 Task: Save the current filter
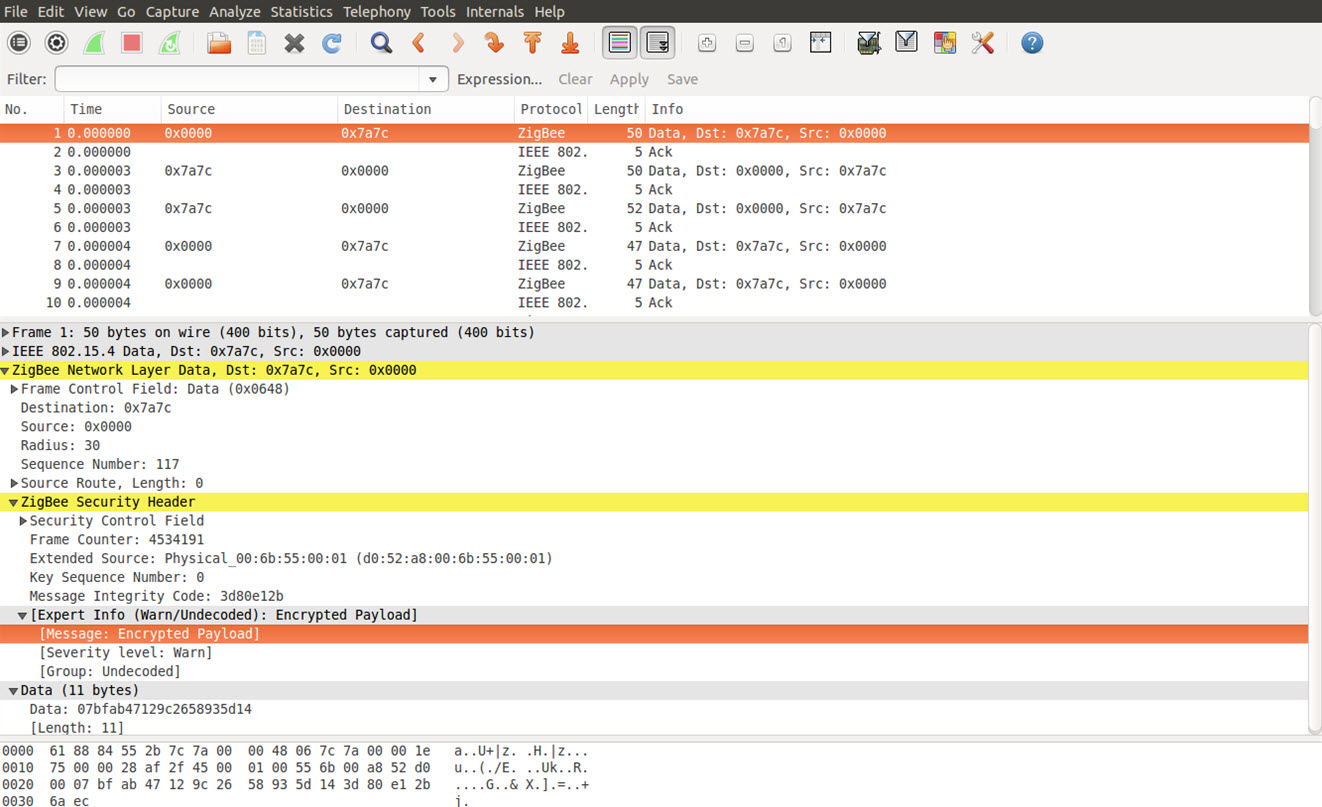coord(683,79)
